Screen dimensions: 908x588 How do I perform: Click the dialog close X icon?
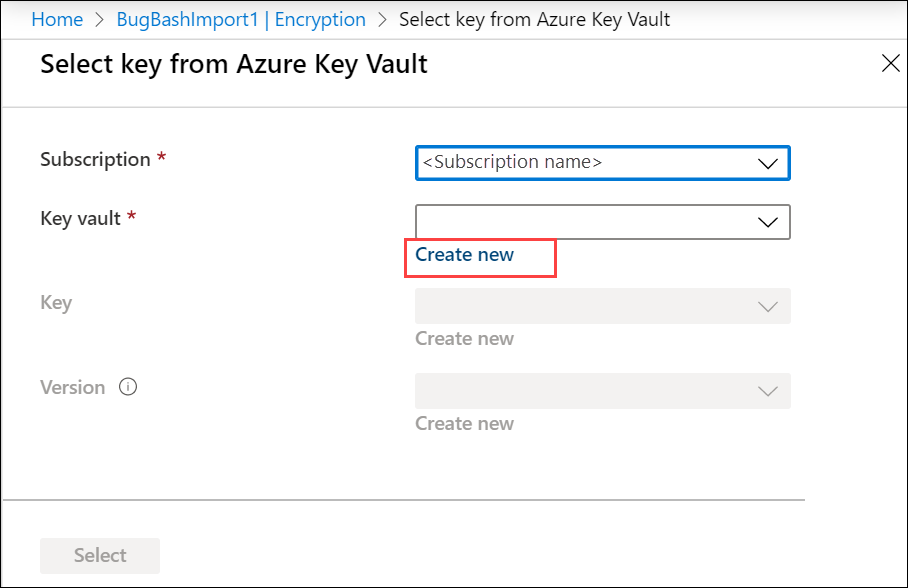[x=891, y=63]
